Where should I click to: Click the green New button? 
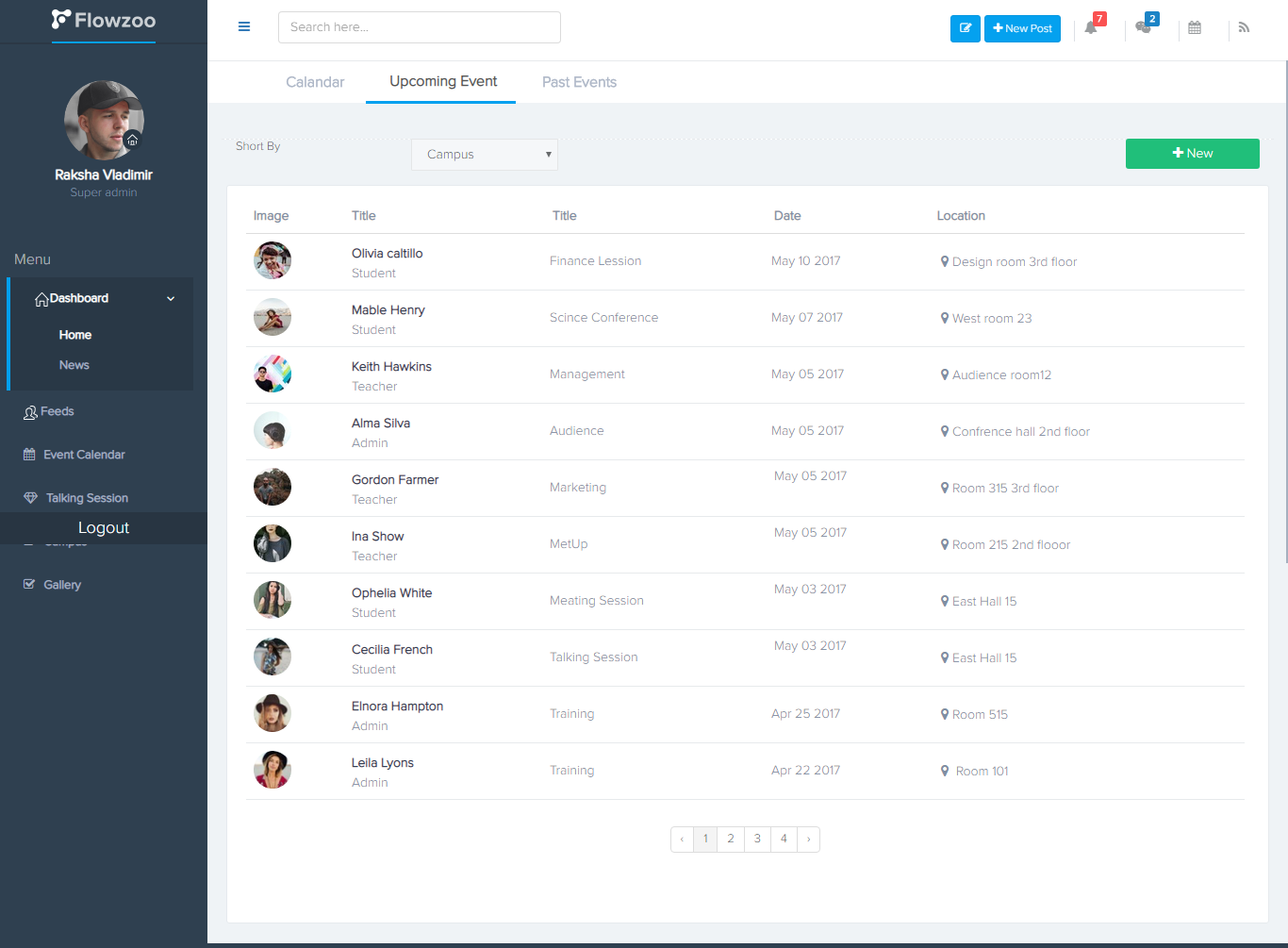click(x=1192, y=154)
